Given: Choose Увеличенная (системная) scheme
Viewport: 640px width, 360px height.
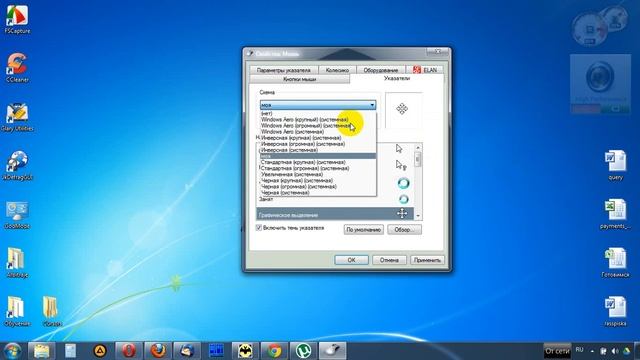Looking at the screenshot, I should tap(318, 174).
